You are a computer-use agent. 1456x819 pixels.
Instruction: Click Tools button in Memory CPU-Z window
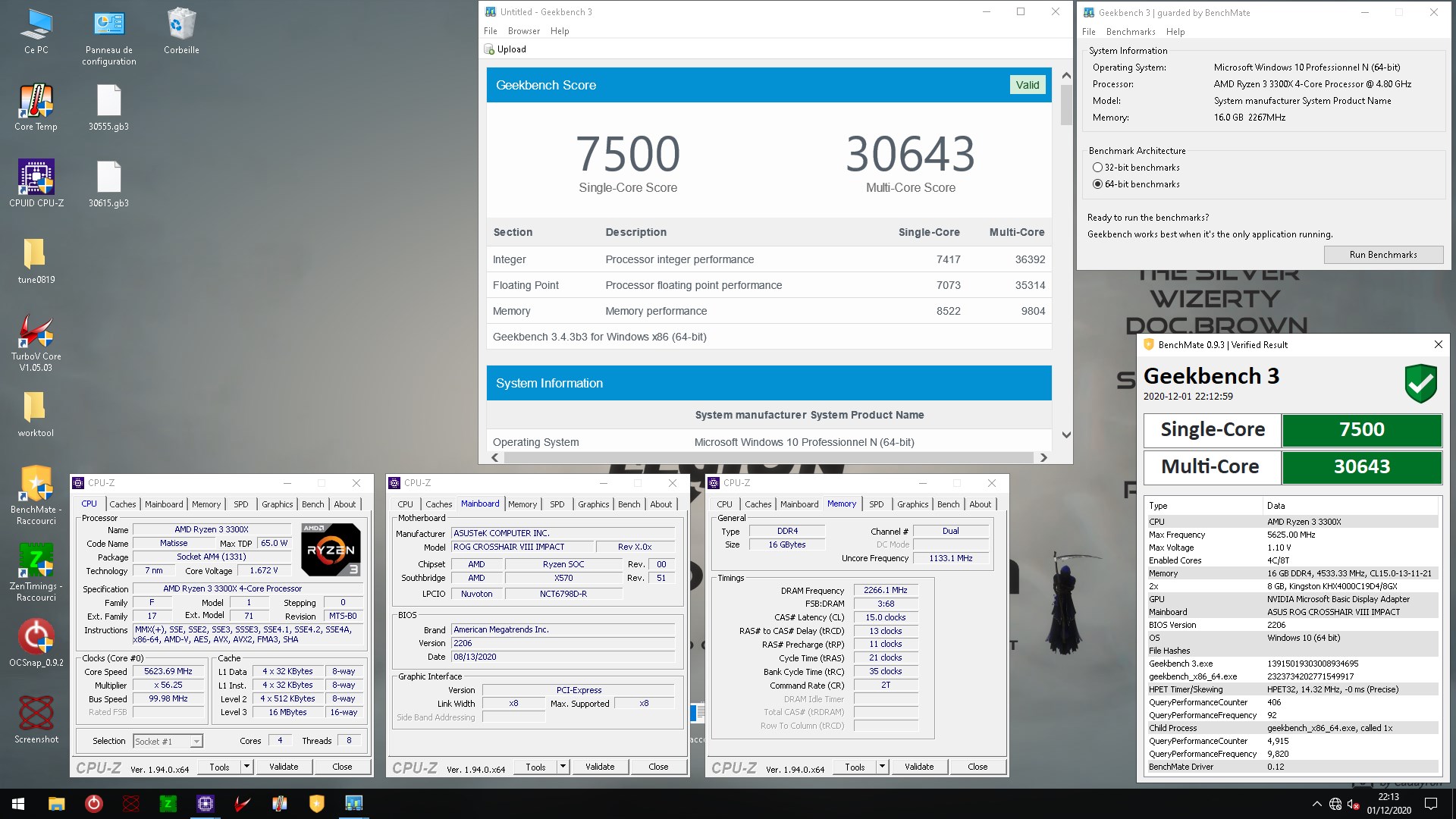pyautogui.click(x=855, y=767)
